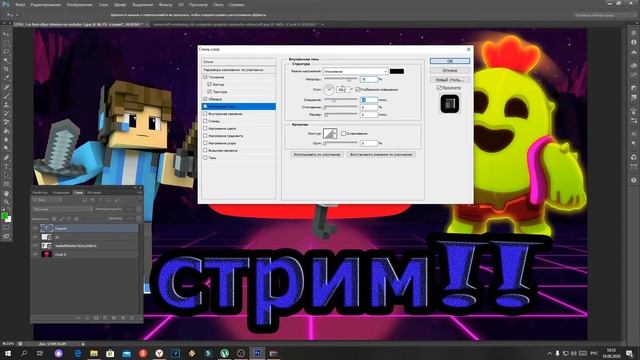This screenshot has width=640, height=360.
Task: Select the Eraser tool
Action: click(6, 122)
